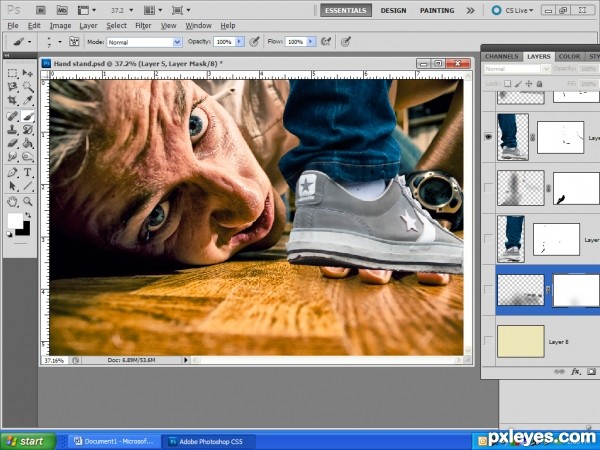This screenshot has height=450, width=600.
Task: Select the Magic Wand tool
Action: (28, 87)
